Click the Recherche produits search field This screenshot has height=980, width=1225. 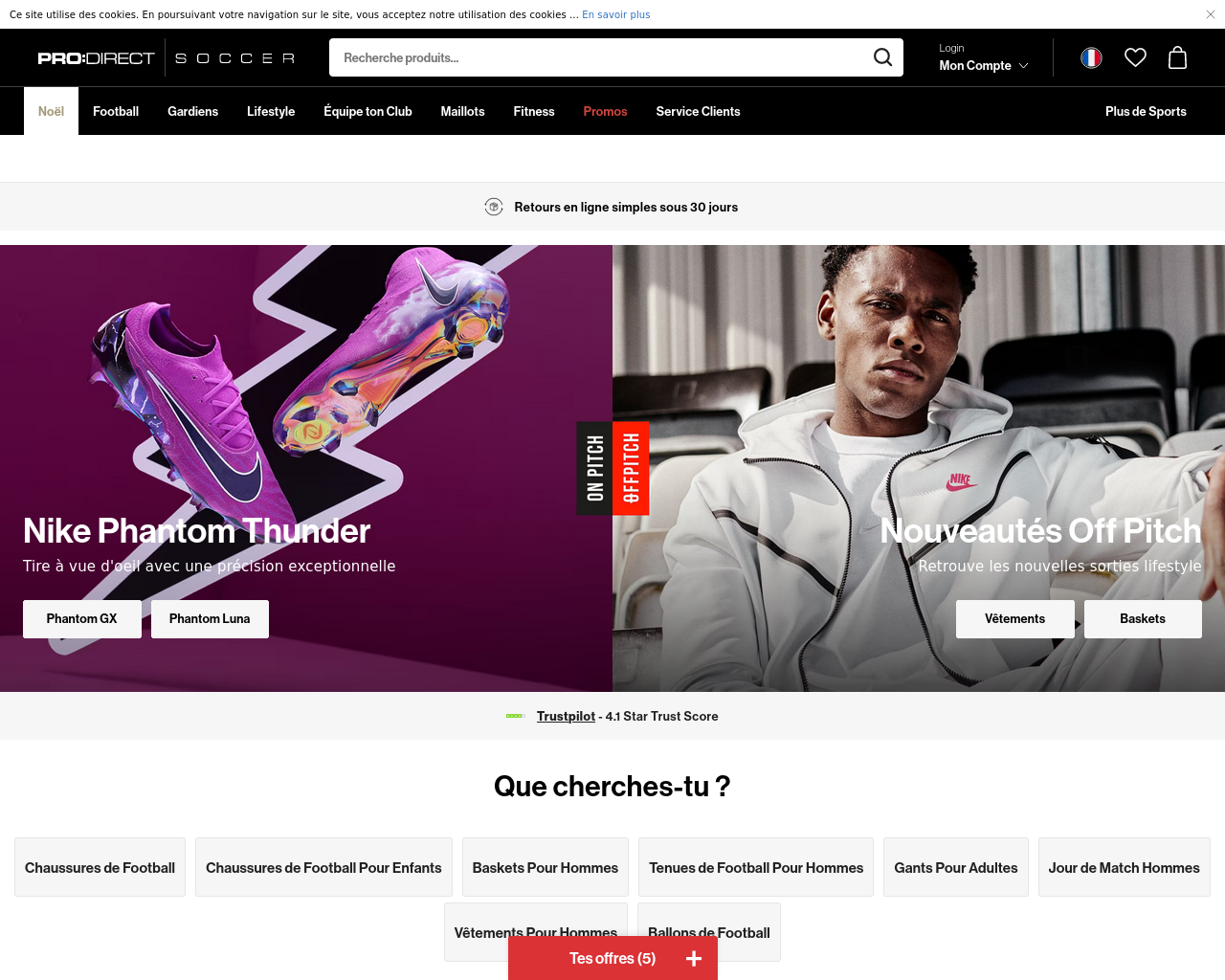coord(598,57)
